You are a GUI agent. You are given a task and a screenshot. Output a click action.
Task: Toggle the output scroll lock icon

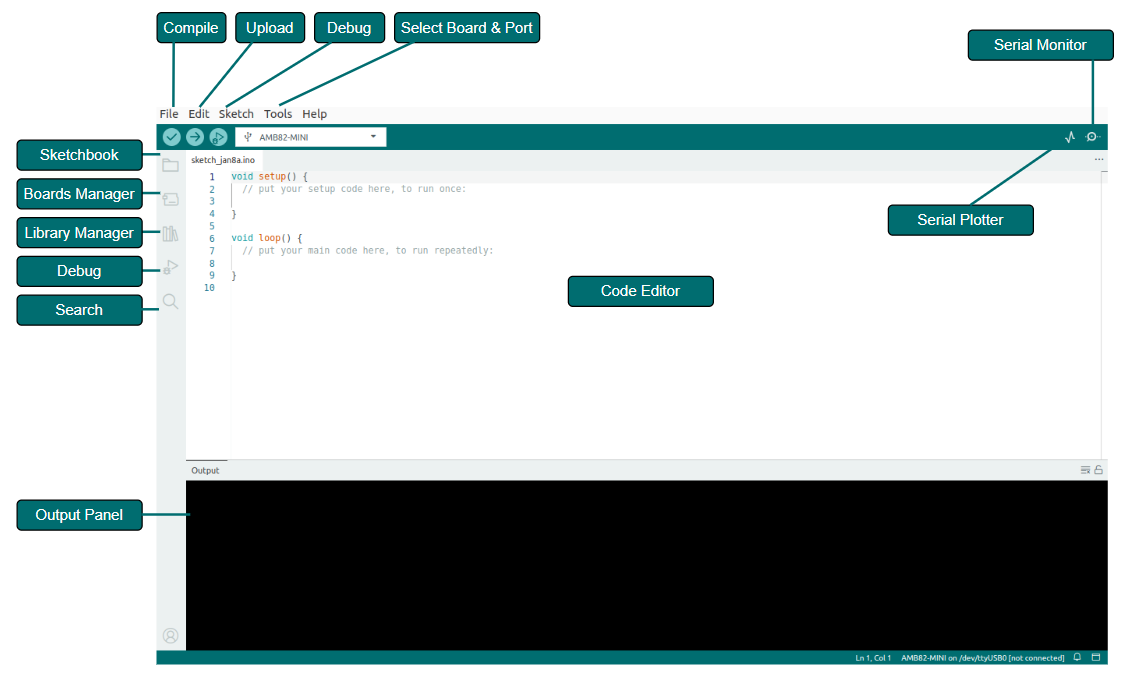pos(1099,470)
